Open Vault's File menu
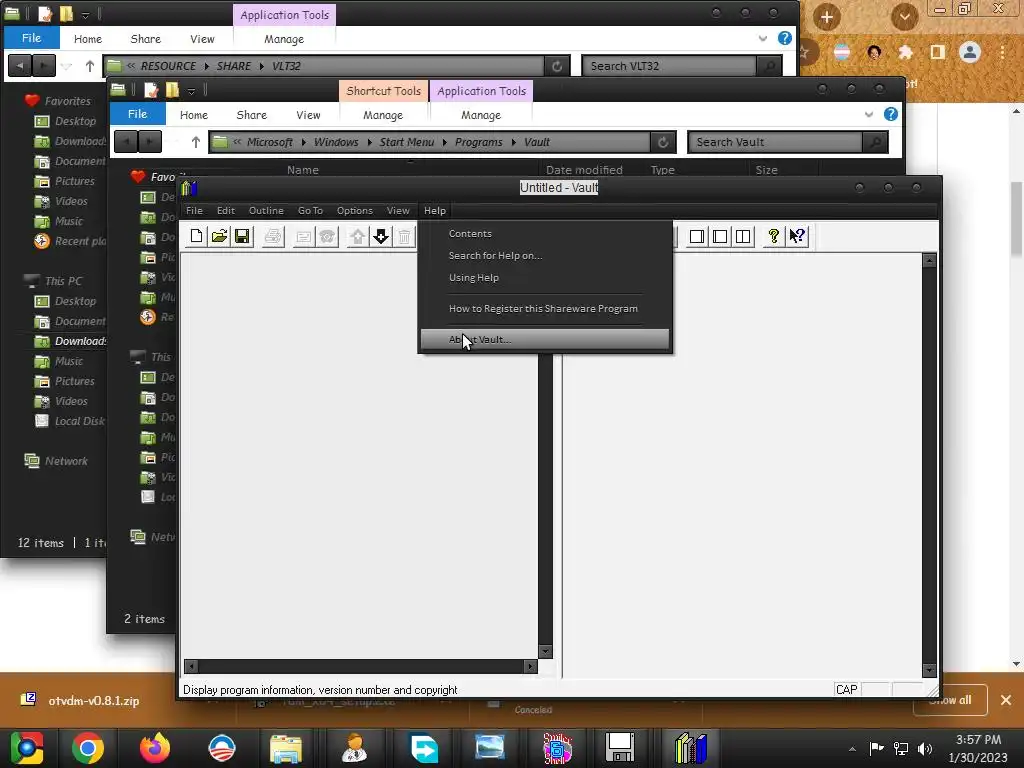 (194, 210)
